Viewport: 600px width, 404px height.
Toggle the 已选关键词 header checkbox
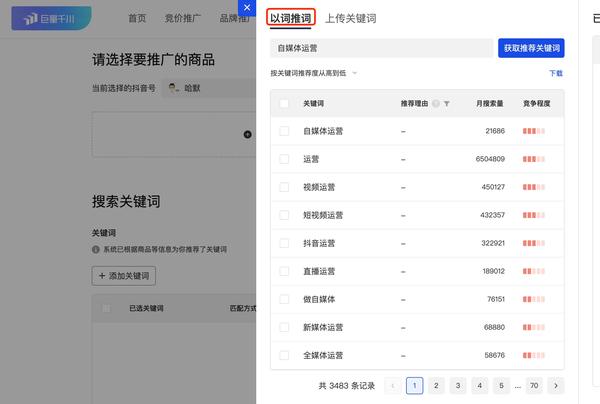106,308
